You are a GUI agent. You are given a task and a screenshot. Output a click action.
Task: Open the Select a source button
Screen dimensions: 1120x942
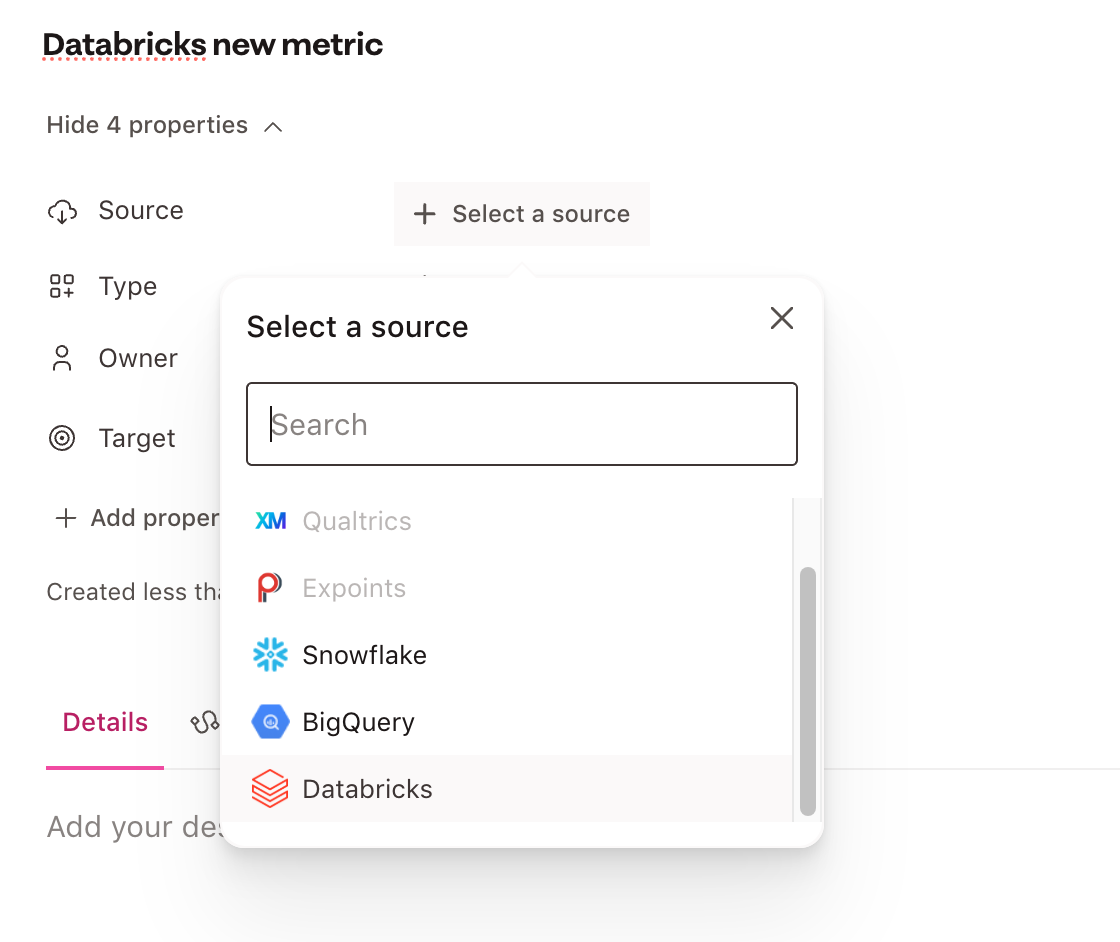tap(522, 214)
